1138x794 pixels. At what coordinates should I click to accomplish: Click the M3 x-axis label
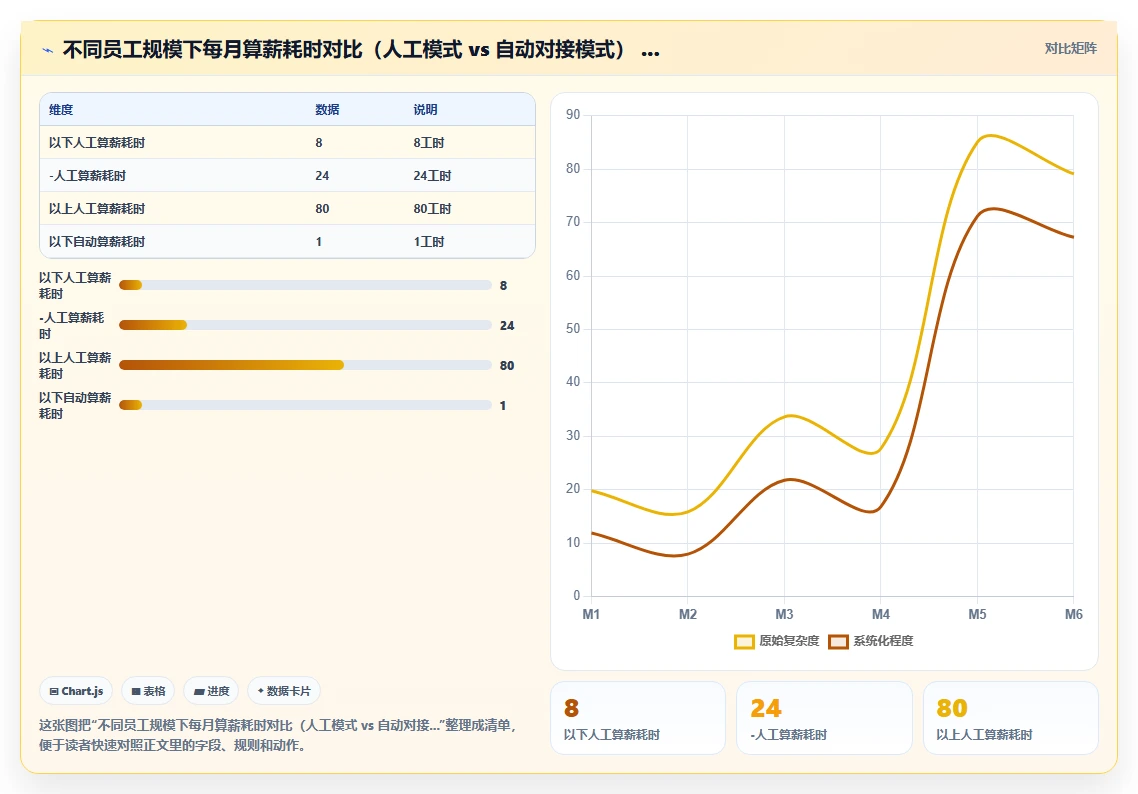point(785,615)
